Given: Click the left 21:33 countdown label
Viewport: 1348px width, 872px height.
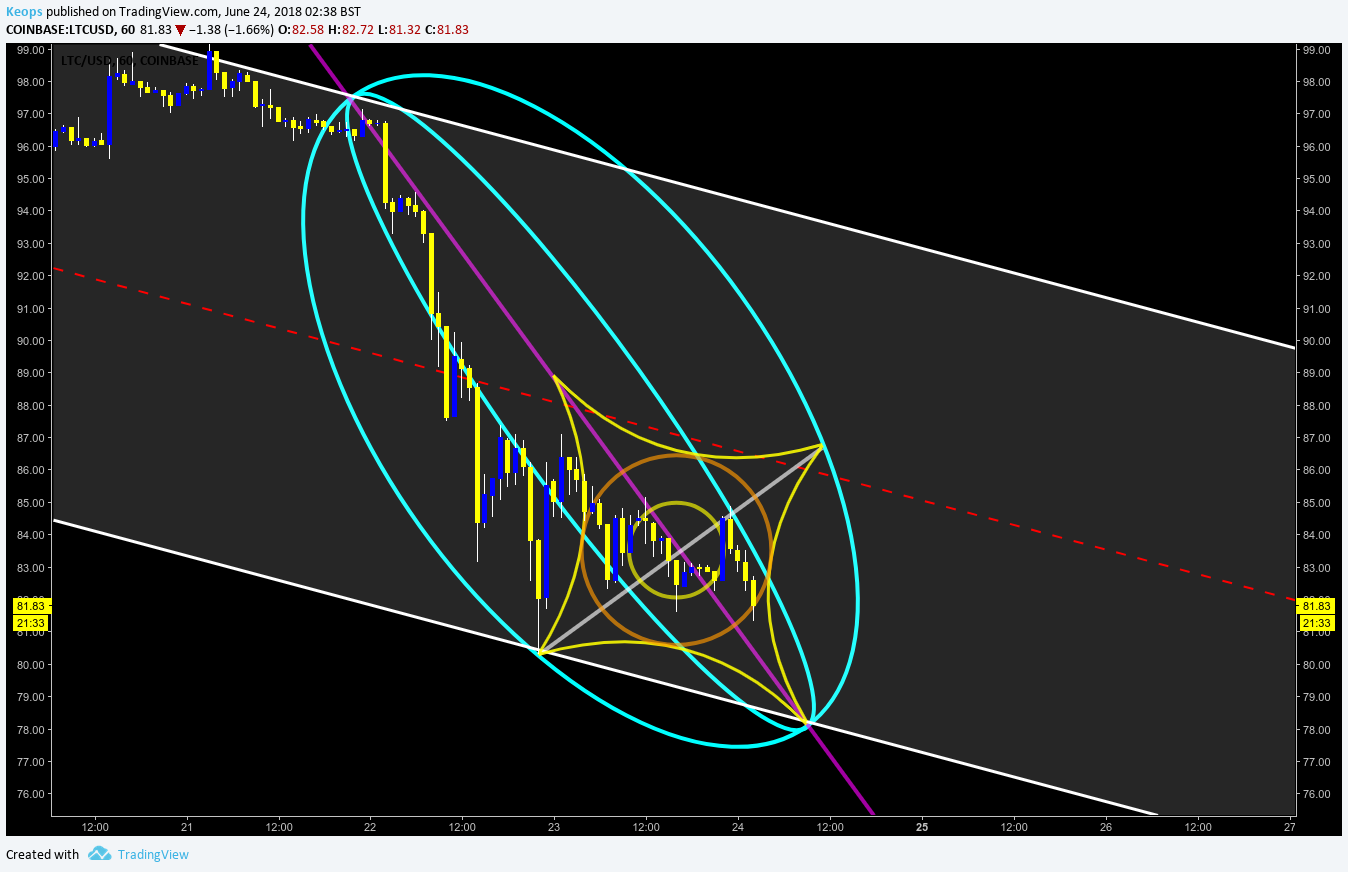Looking at the screenshot, I should [30, 623].
